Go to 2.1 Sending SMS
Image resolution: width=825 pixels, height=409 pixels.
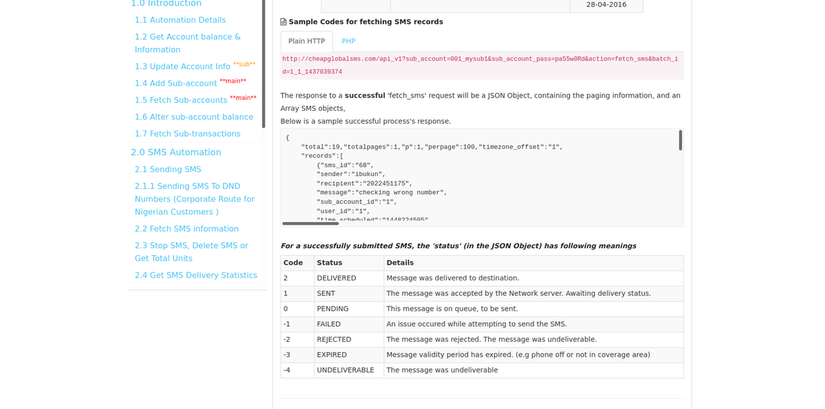(168, 169)
